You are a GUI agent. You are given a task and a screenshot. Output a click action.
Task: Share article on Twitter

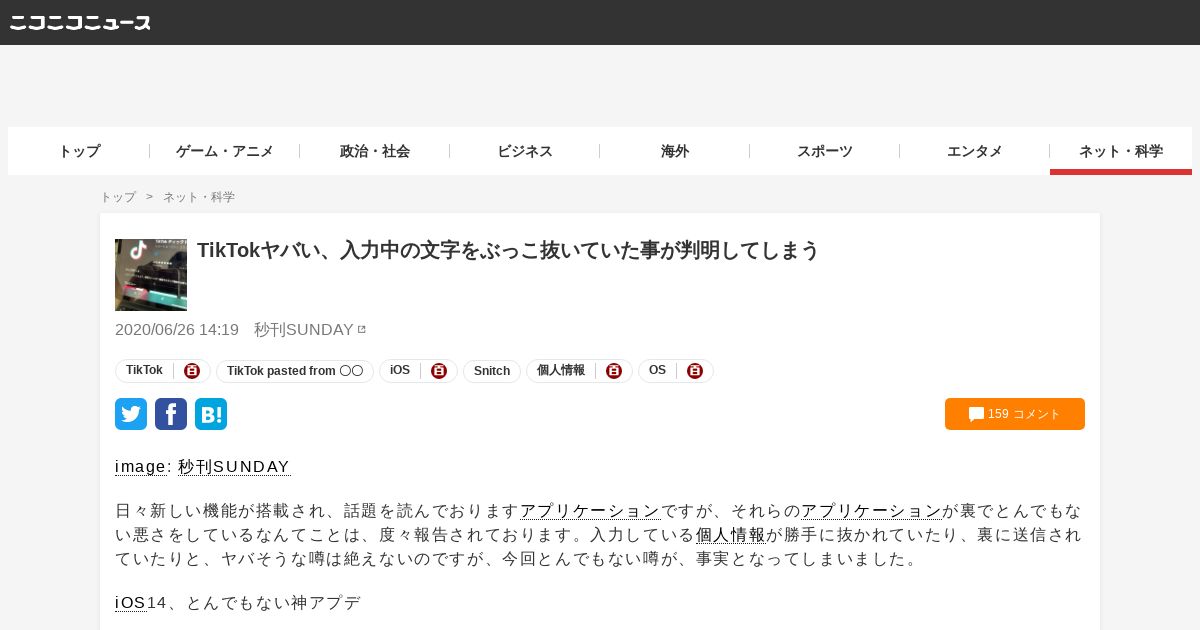tap(131, 414)
